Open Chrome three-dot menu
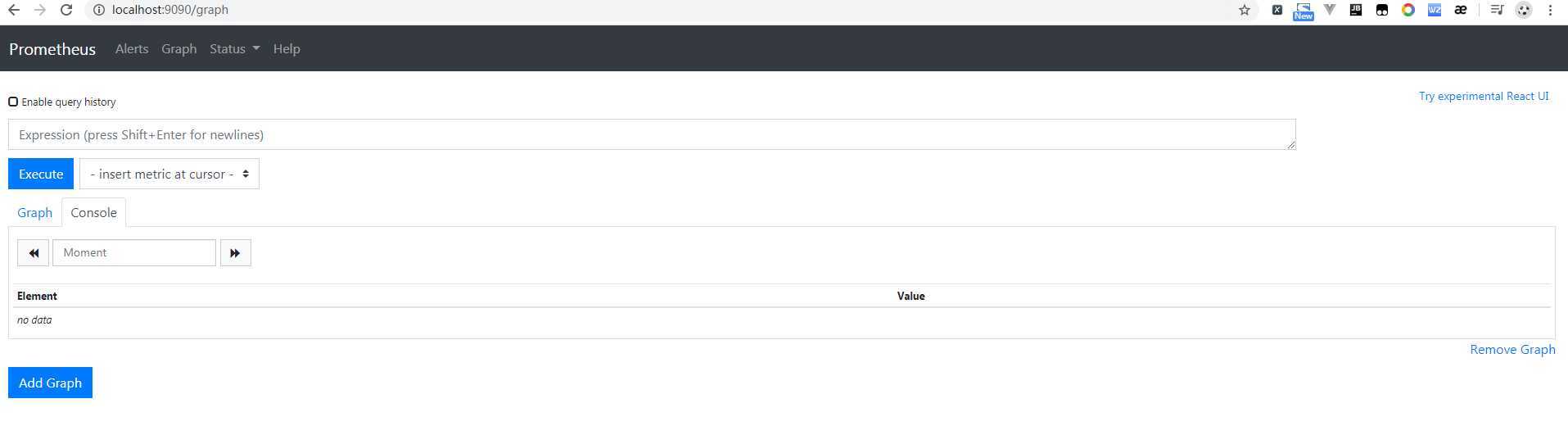This screenshot has width=1568, height=426. coord(1550,10)
